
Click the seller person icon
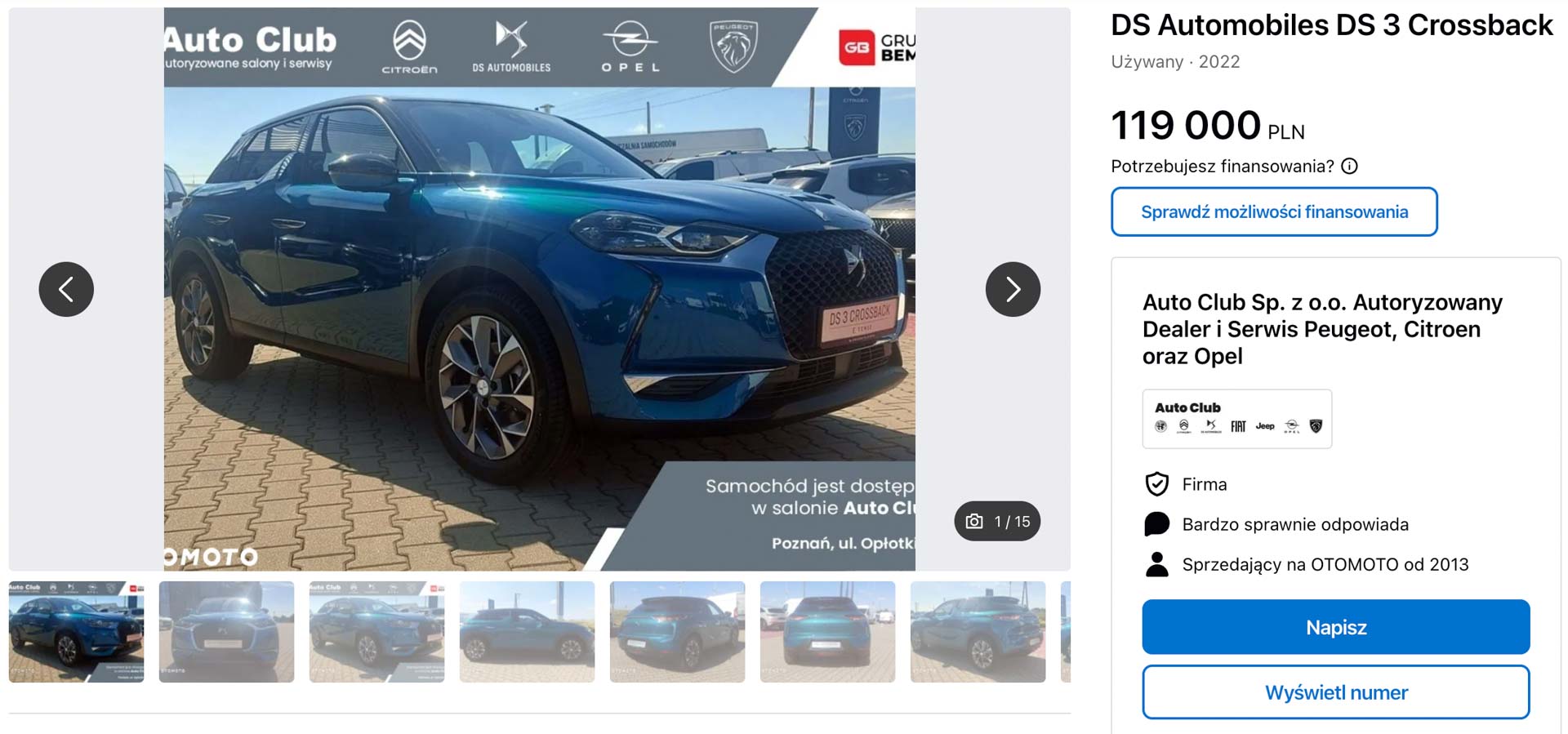coord(1156,564)
